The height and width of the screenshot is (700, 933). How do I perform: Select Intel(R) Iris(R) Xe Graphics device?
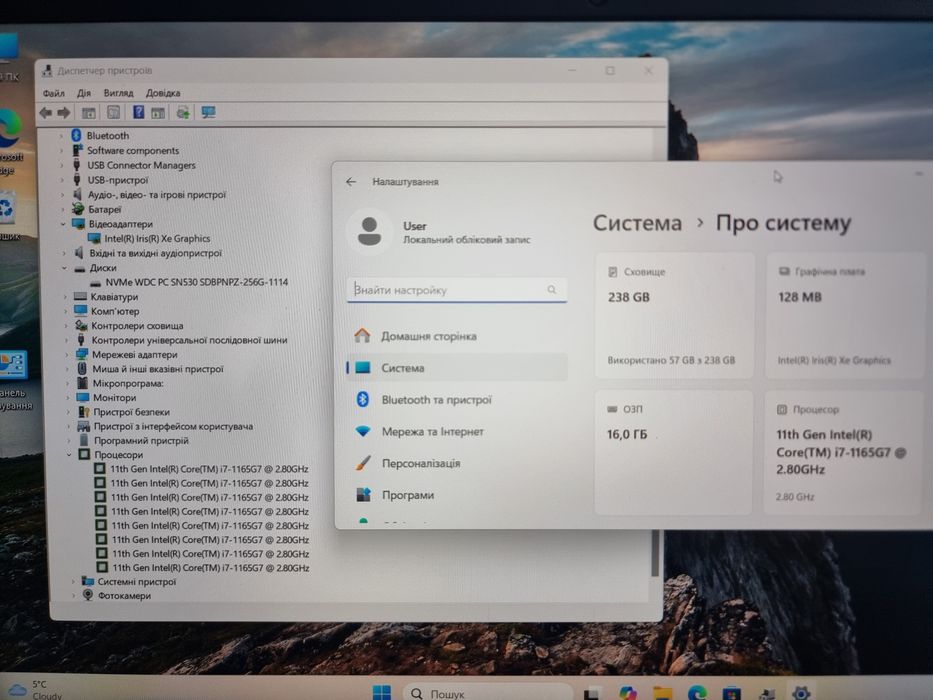(x=157, y=238)
